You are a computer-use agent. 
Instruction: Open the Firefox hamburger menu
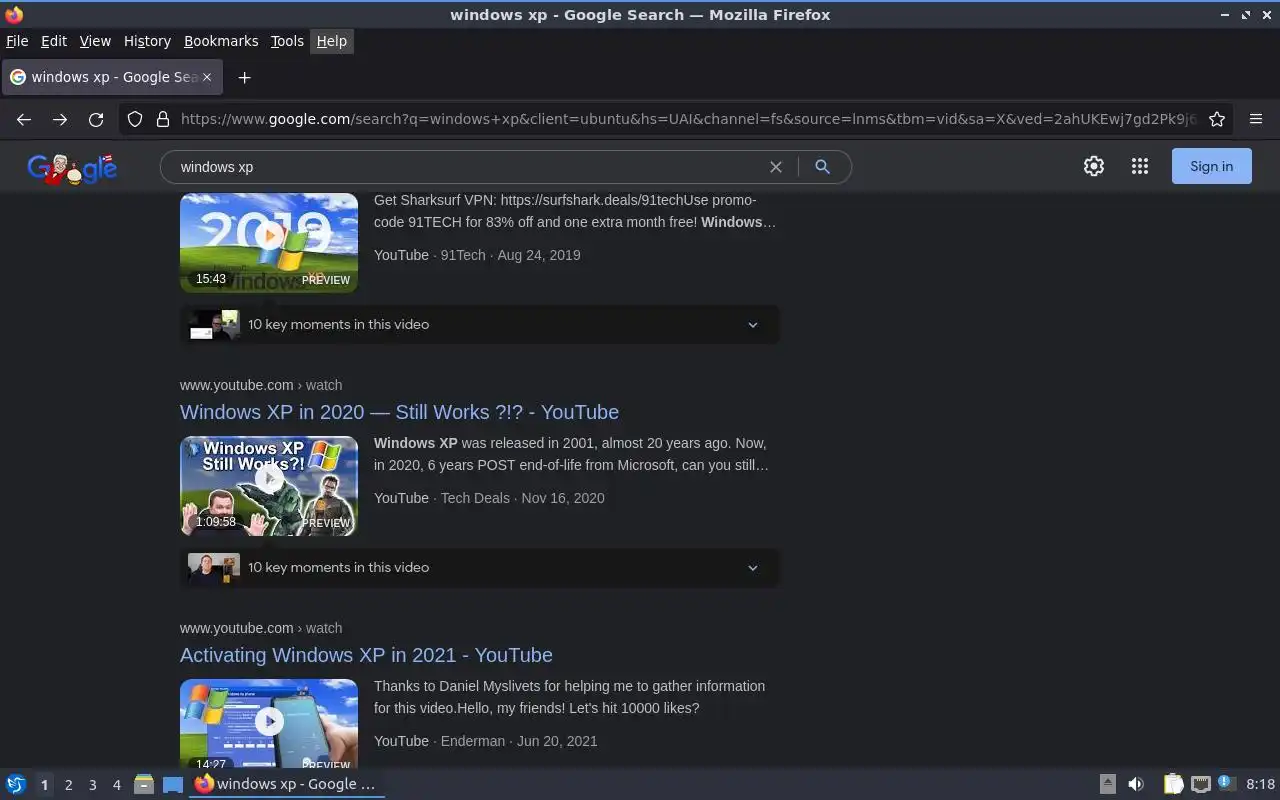[x=1256, y=119]
